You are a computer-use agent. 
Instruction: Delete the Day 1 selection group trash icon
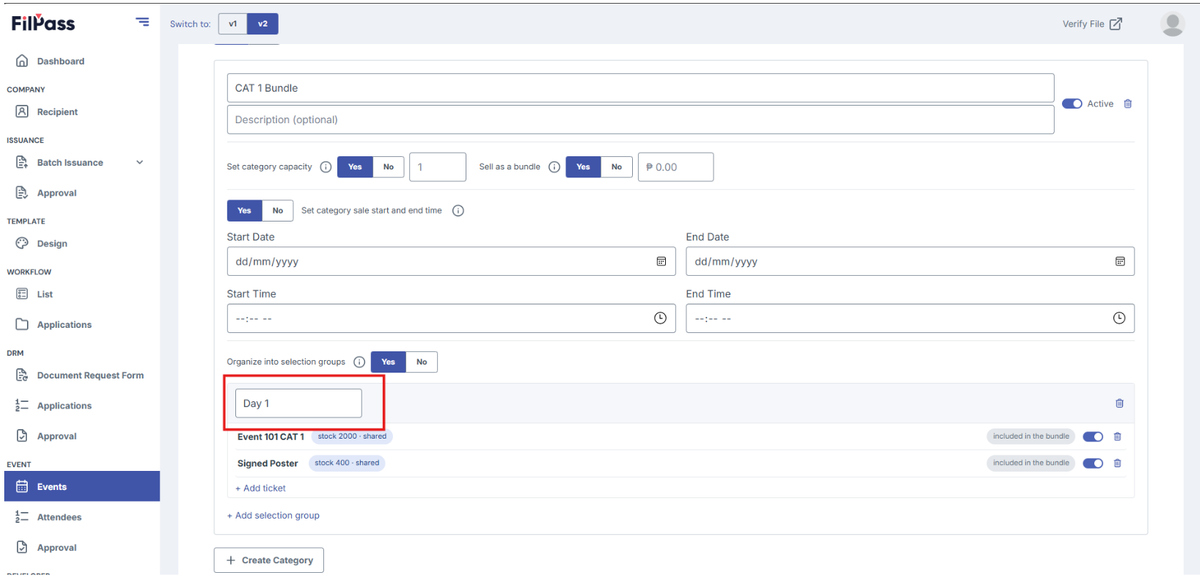coord(1119,403)
